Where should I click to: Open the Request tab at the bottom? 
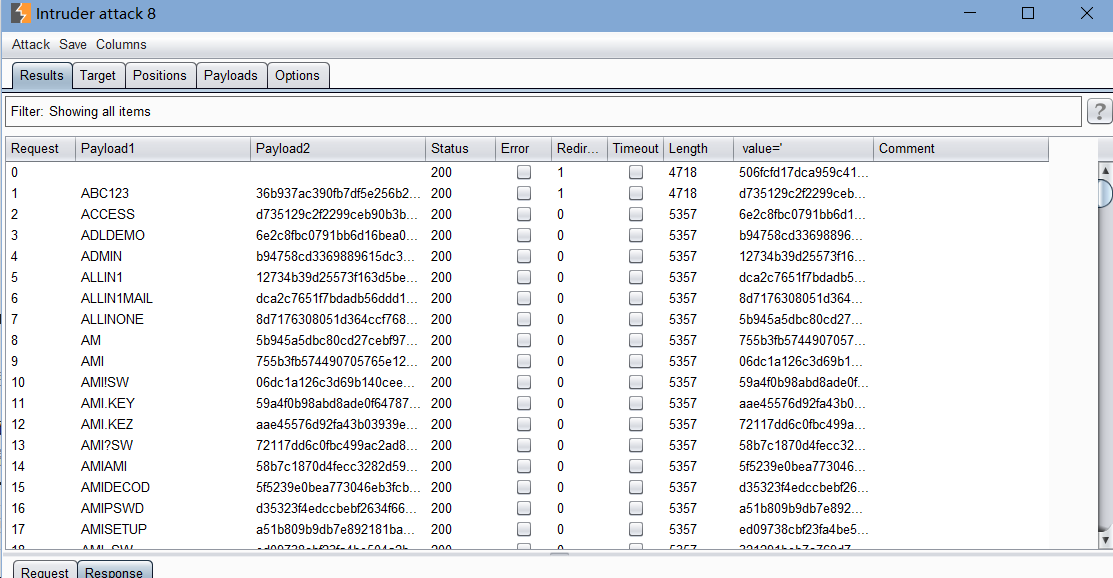coord(45,570)
